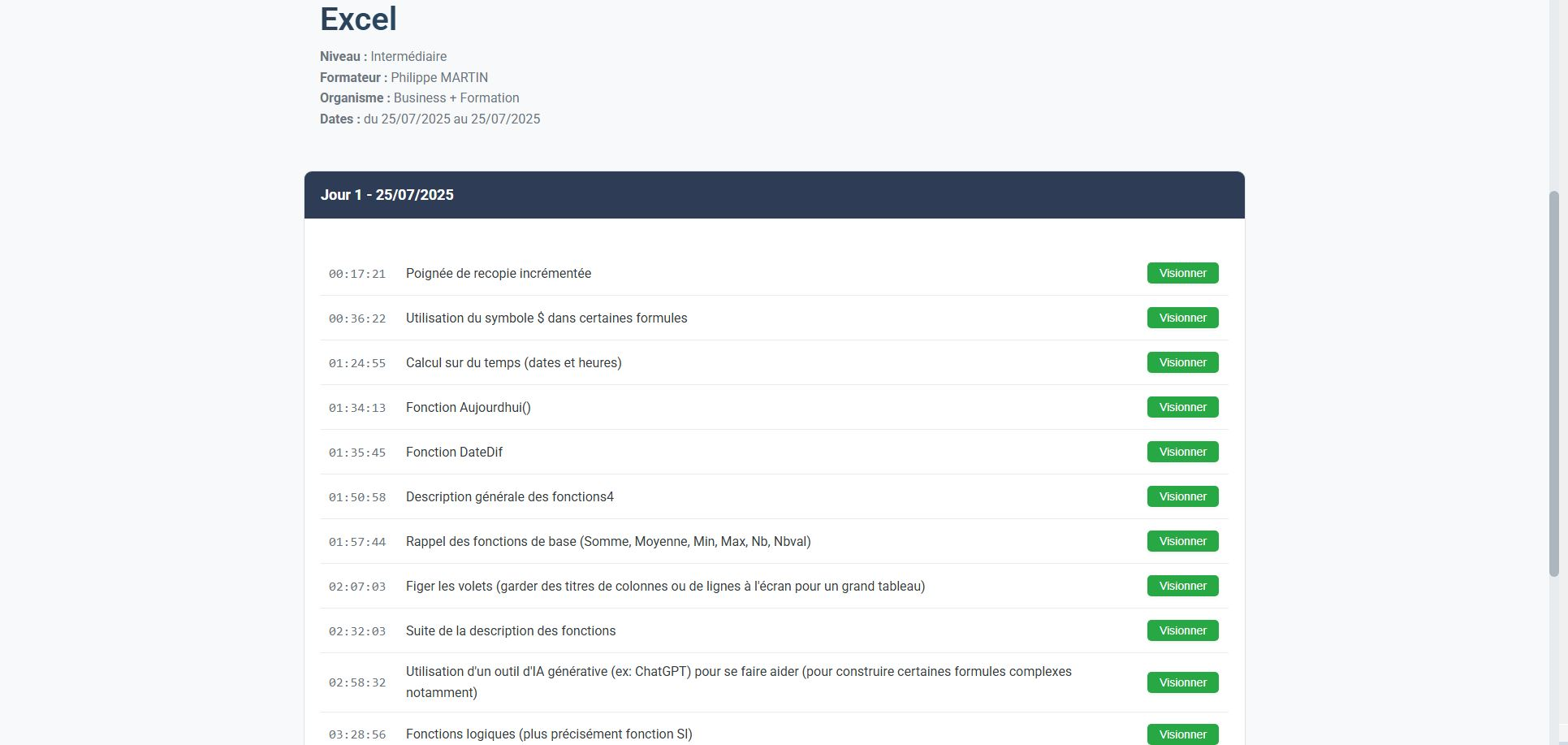Click Visionner for Poignée de recopie incrémentée

point(1181,273)
